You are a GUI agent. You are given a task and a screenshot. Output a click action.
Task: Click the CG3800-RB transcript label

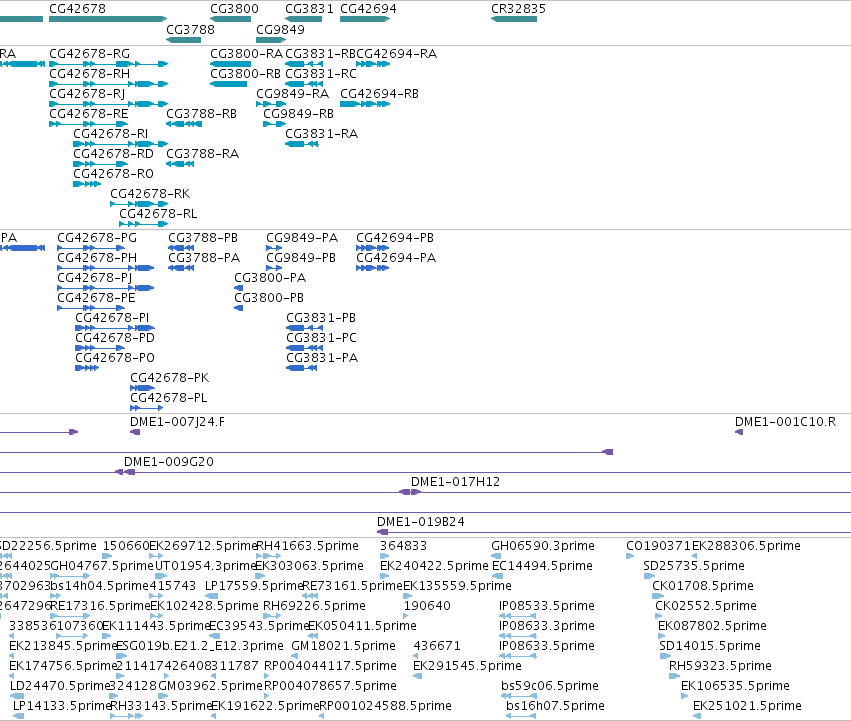(x=245, y=74)
